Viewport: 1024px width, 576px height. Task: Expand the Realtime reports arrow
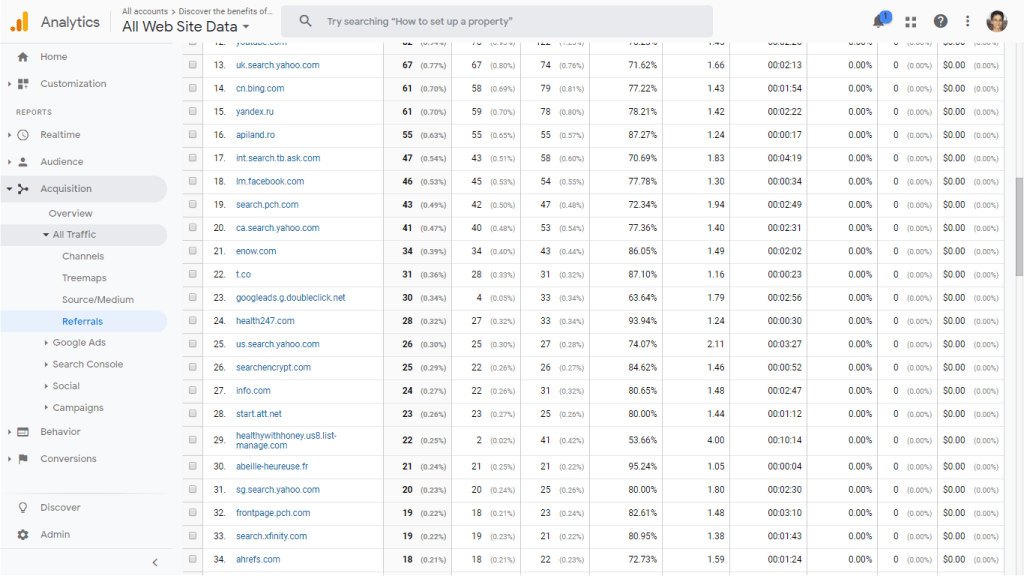[9, 135]
